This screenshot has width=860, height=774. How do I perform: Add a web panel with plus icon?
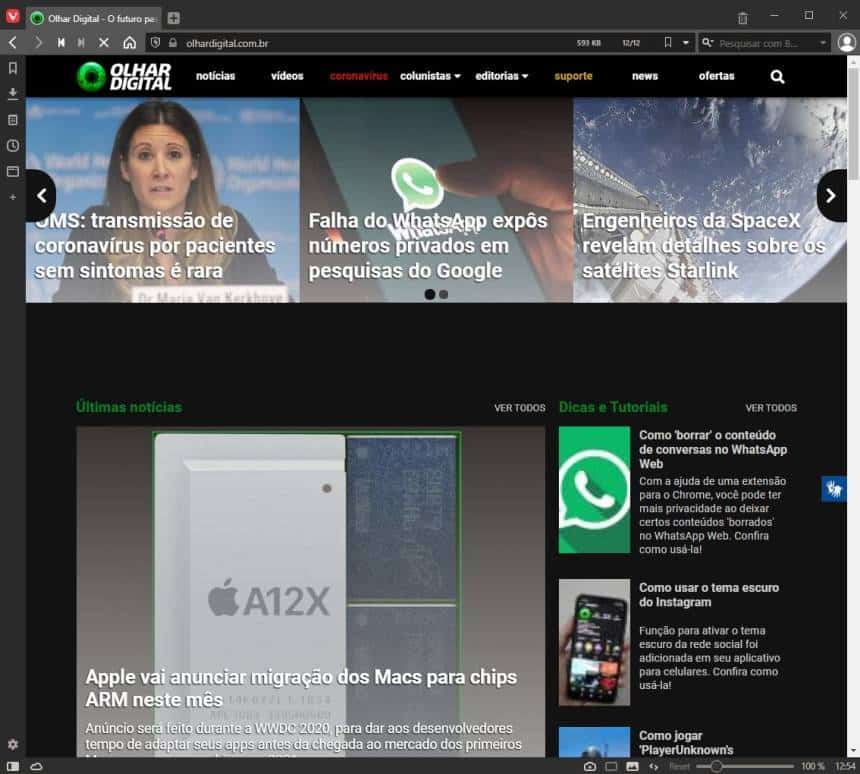(13, 197)
